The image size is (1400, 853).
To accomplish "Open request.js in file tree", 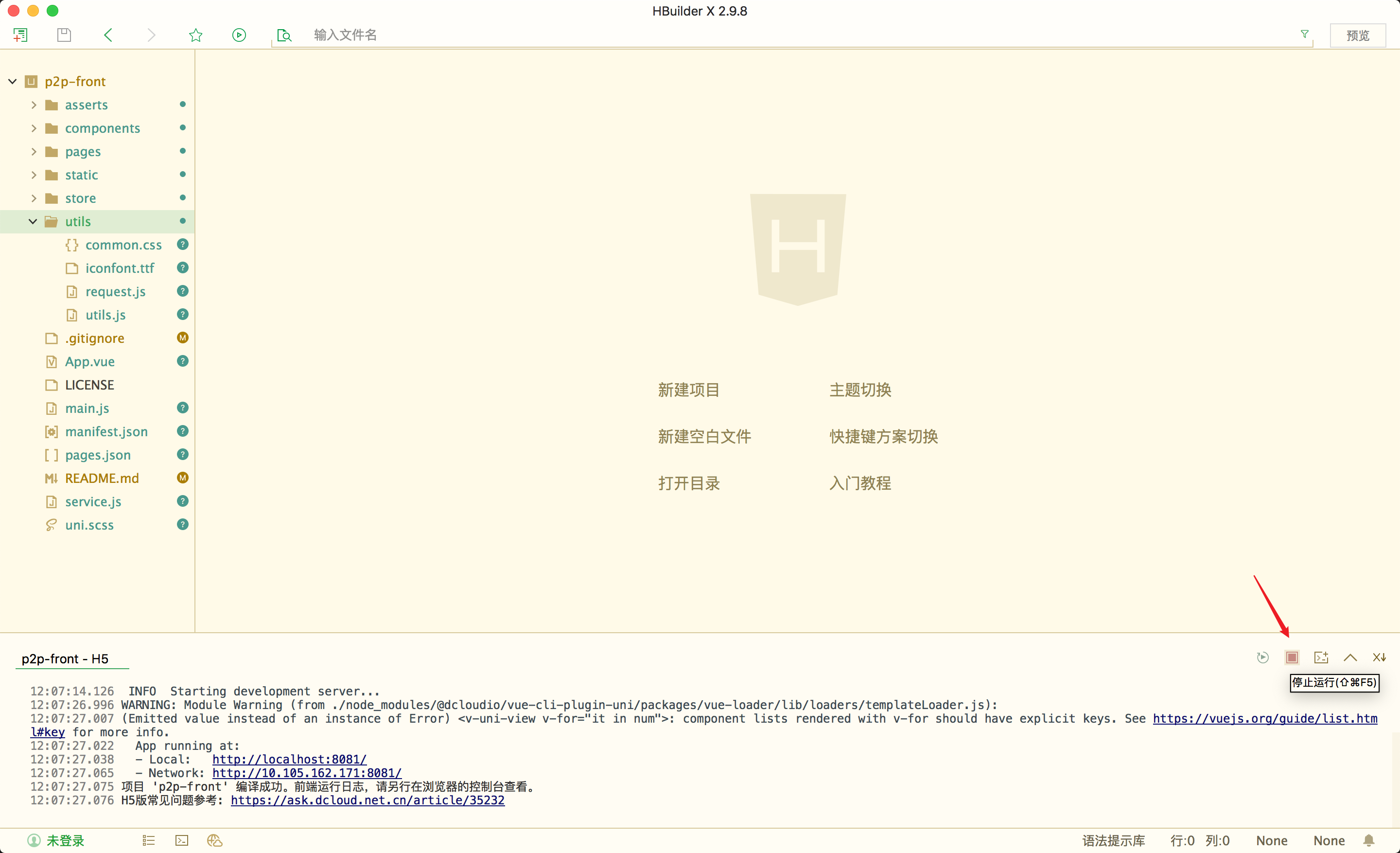I will pos(115,291).
